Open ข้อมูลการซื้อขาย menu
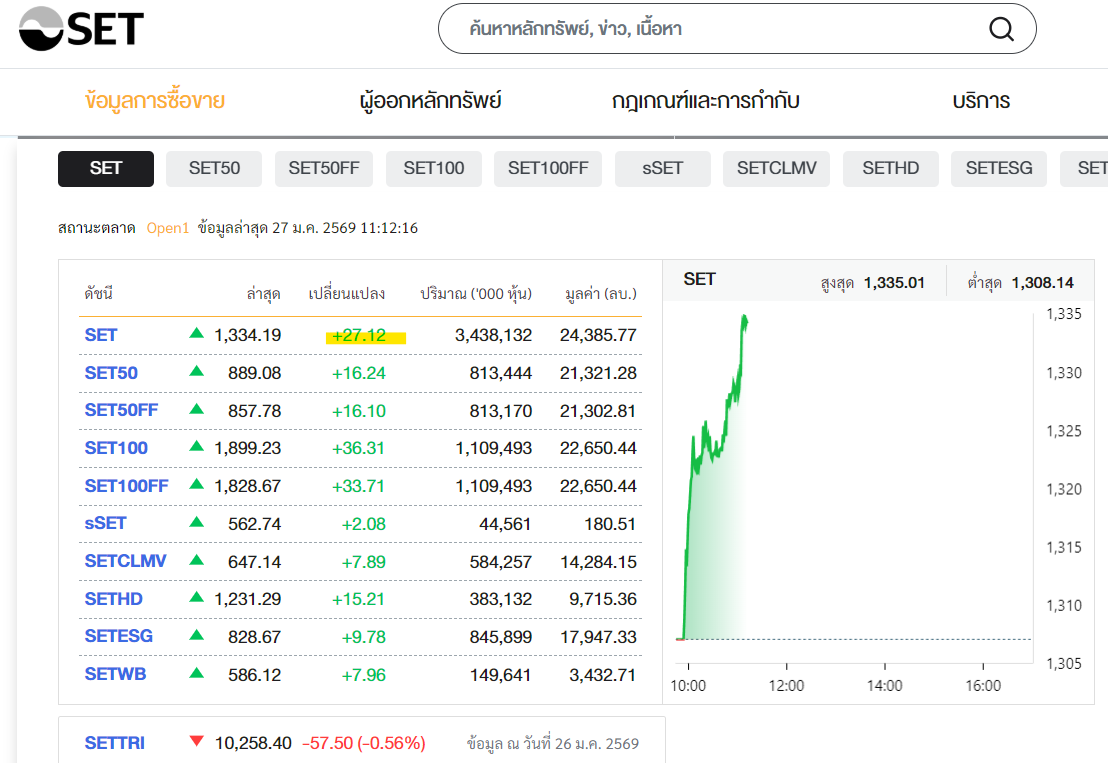1108x763 pixels. click(155, 101)
